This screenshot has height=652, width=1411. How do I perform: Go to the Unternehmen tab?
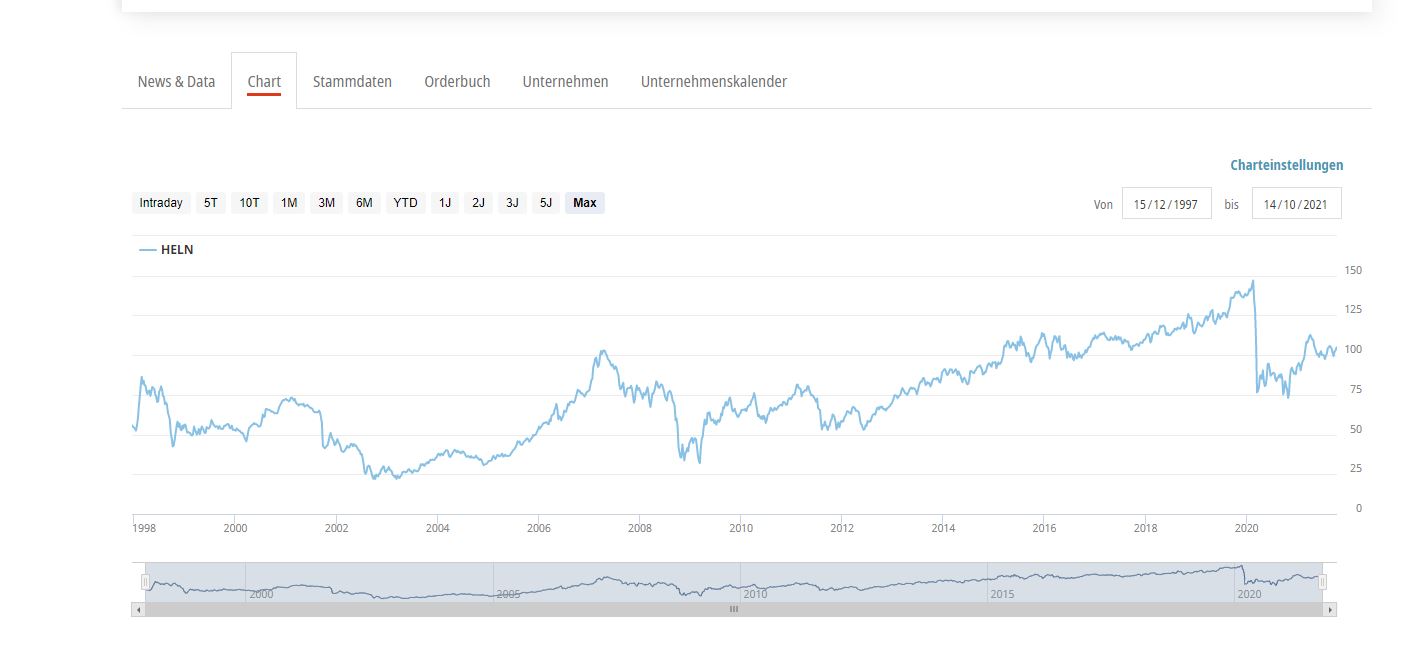tap(565, 82)
